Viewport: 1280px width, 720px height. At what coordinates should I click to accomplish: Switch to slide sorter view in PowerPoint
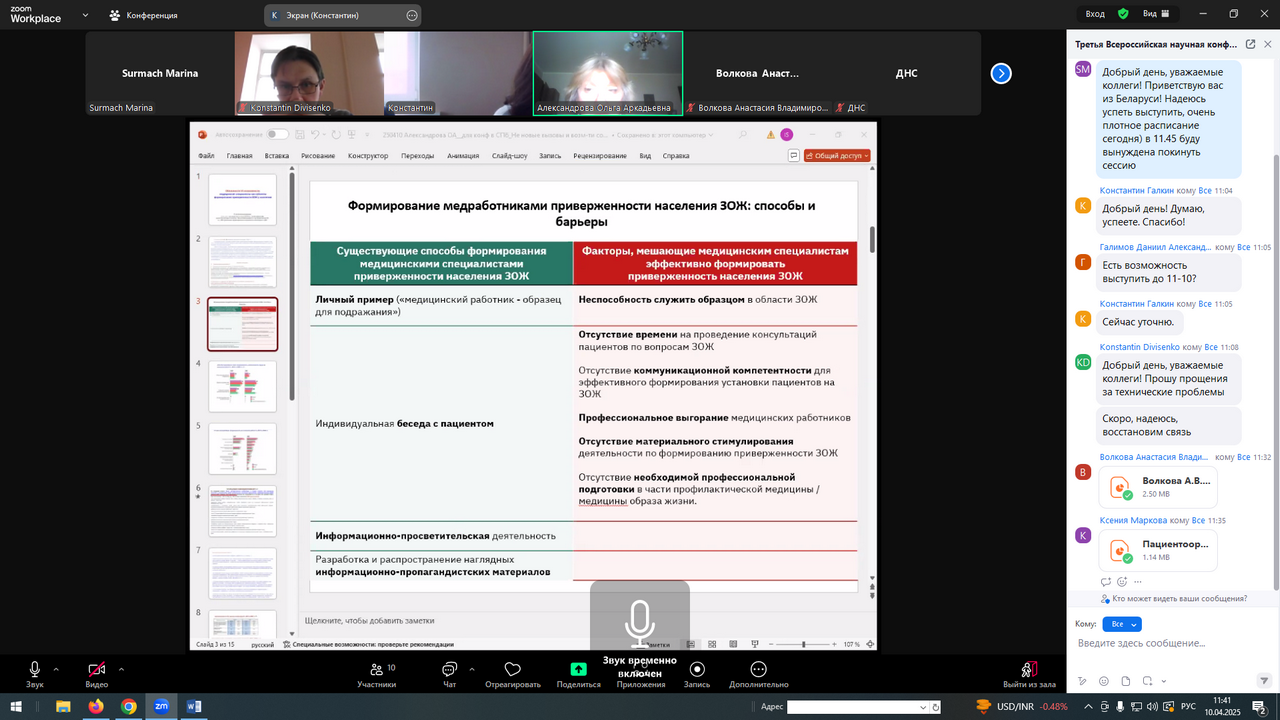(x=712, y=644)
